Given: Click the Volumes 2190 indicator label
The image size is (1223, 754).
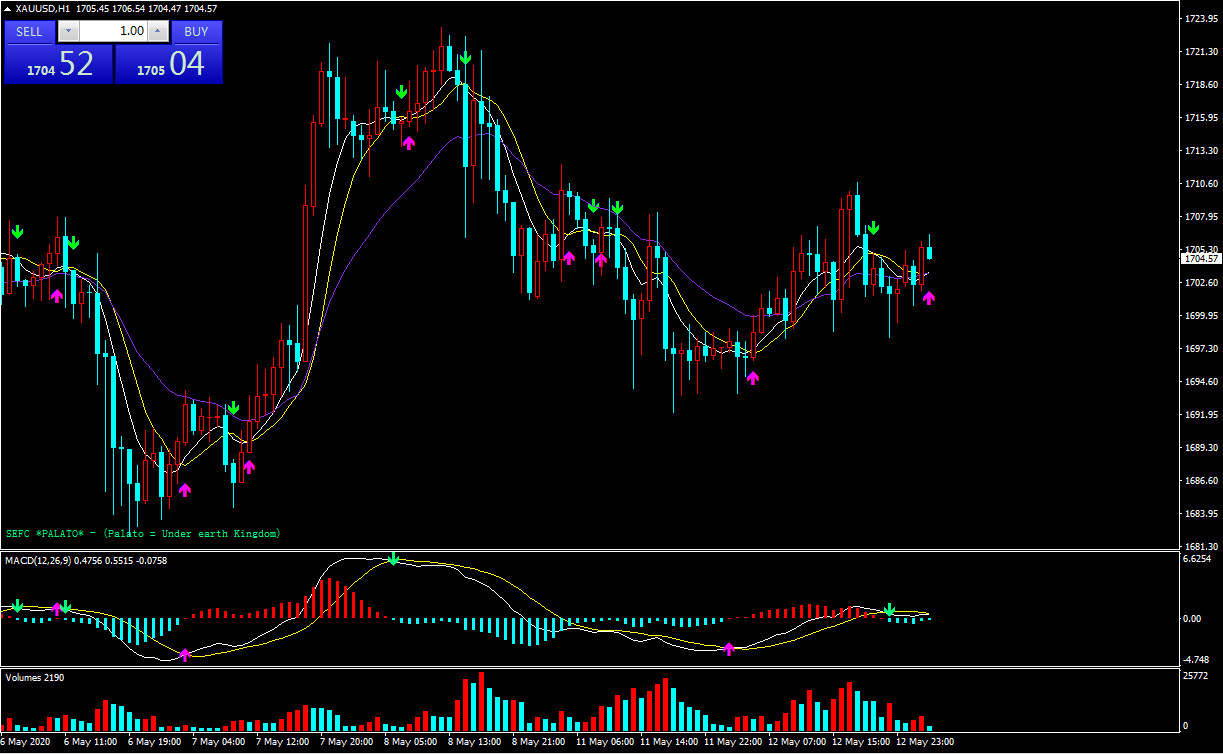Looking at the screenshot, I should 33,678.
